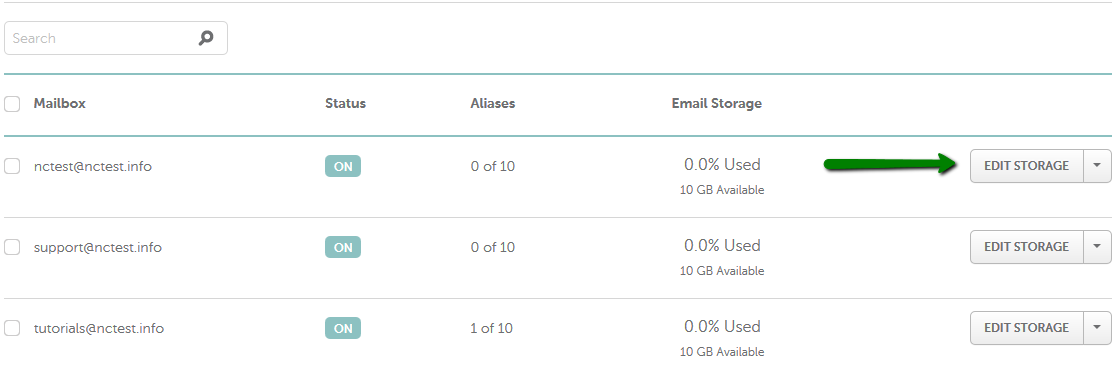
Task: Toggle the ON status for tutorials@nctest.info
Action: (x=343, y=328)
